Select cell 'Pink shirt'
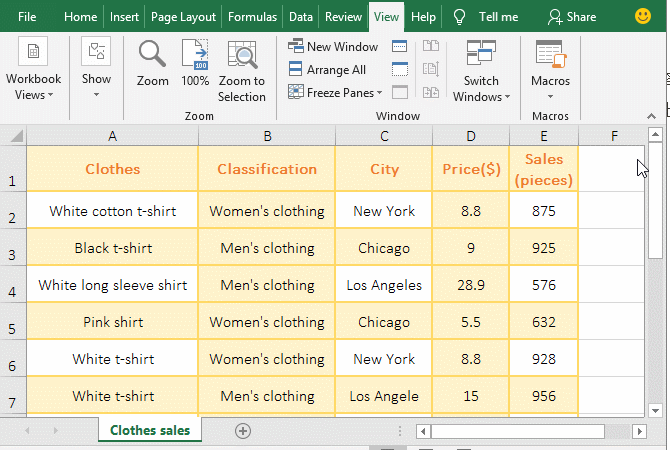Image resolution: width=670 pixels, height=450 pixels. pyautogui.click(x=112, y=322)
